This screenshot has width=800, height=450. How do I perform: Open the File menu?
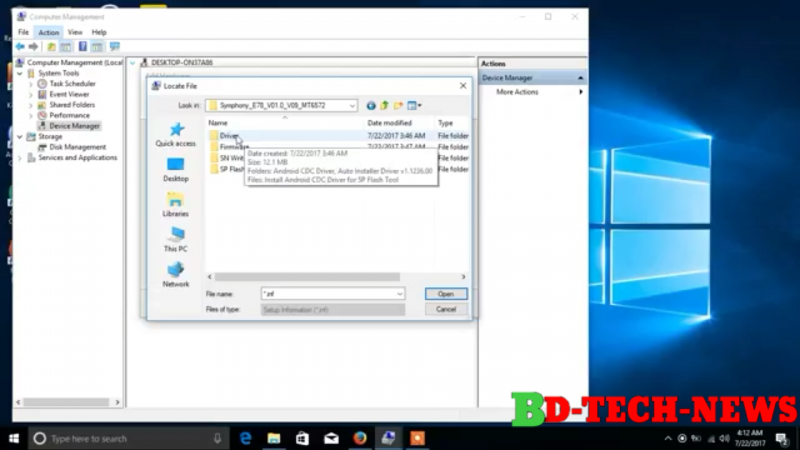coord(23,32)
